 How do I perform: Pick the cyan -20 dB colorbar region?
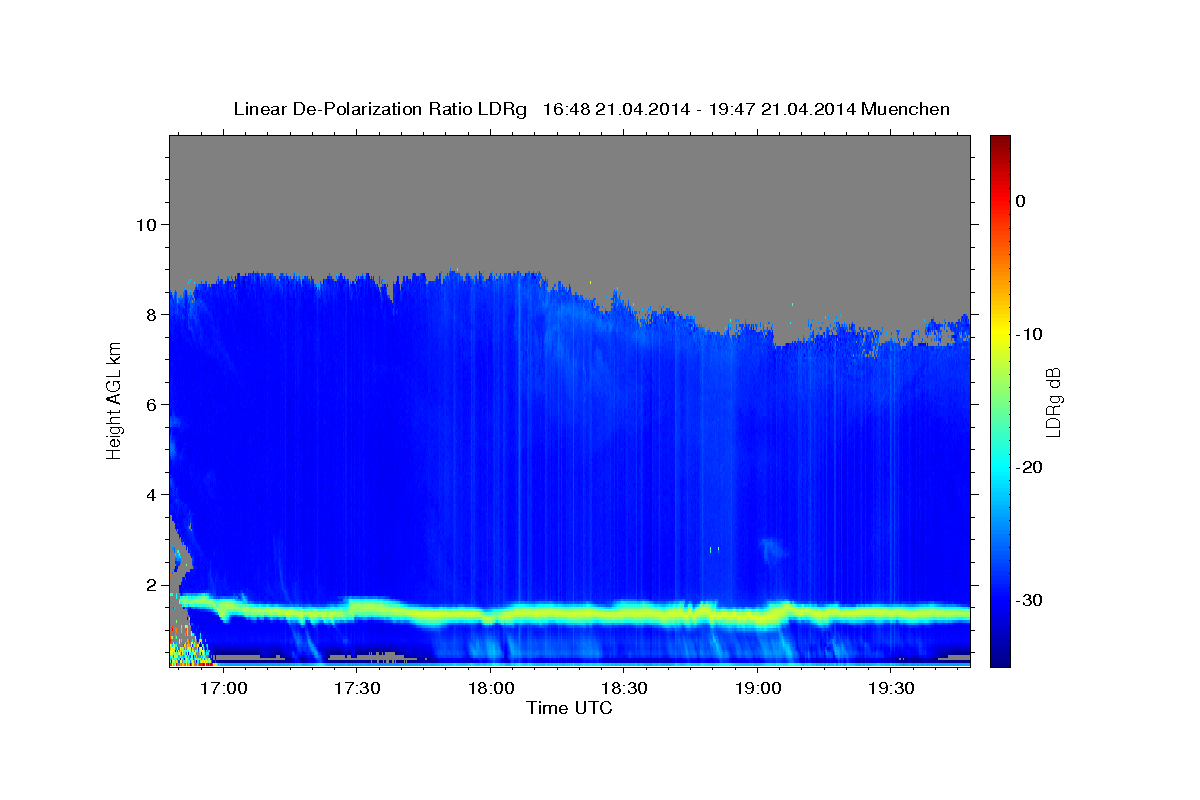[1000, 467]
